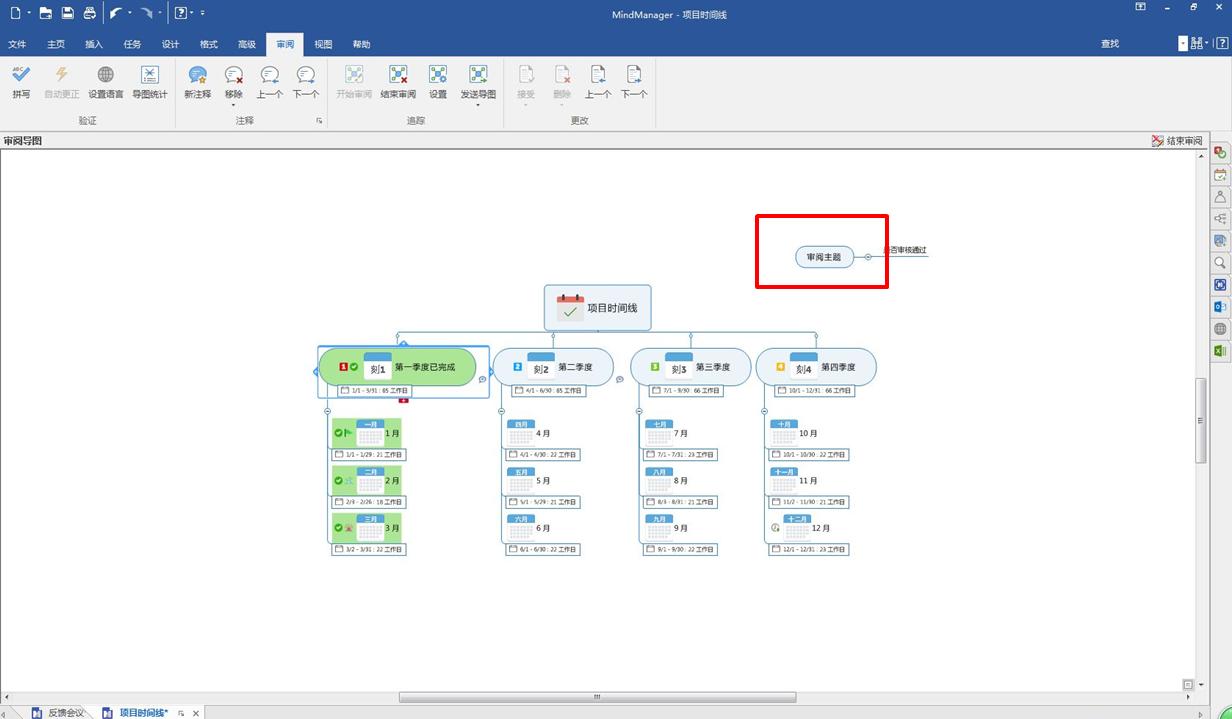The height and width of the screenshot is (719, 1232).
Task: Select the 项目时间线 central topic
Action: [x=598, y=308]
